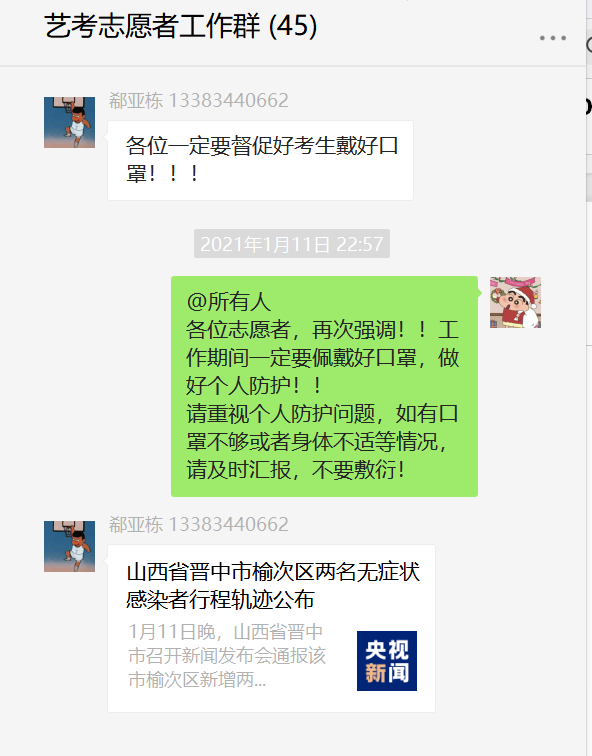This screenshot has width=592, height=756.
Task: Open chat info via three-dots icon
Action: tap(552, 38)
